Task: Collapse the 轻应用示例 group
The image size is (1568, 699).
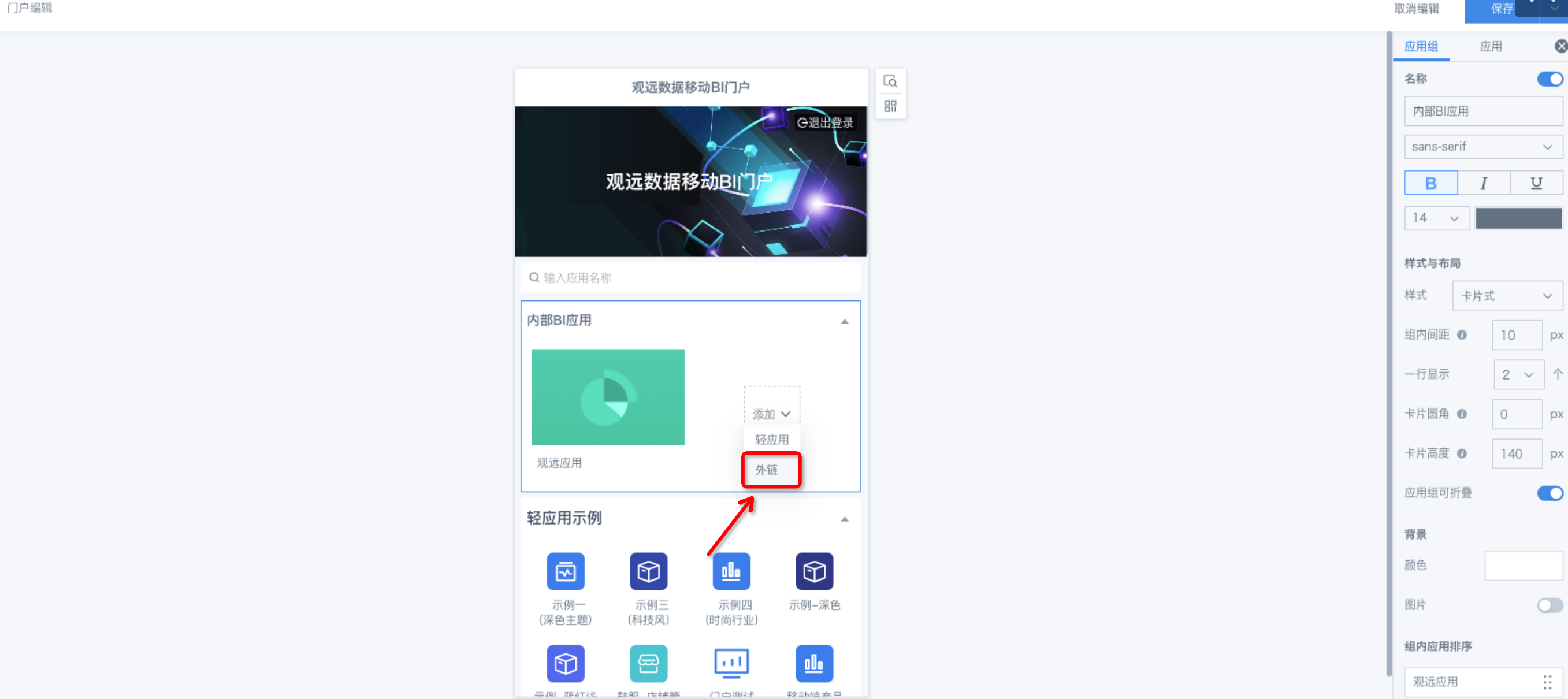Action: coord(844,519)
